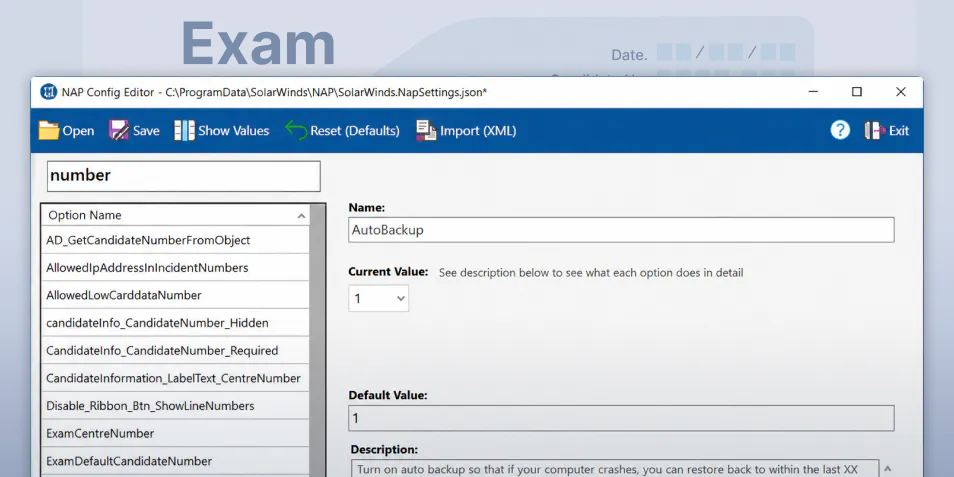Click the Open folder icon
954x477 pixels.
click(49, 130)
